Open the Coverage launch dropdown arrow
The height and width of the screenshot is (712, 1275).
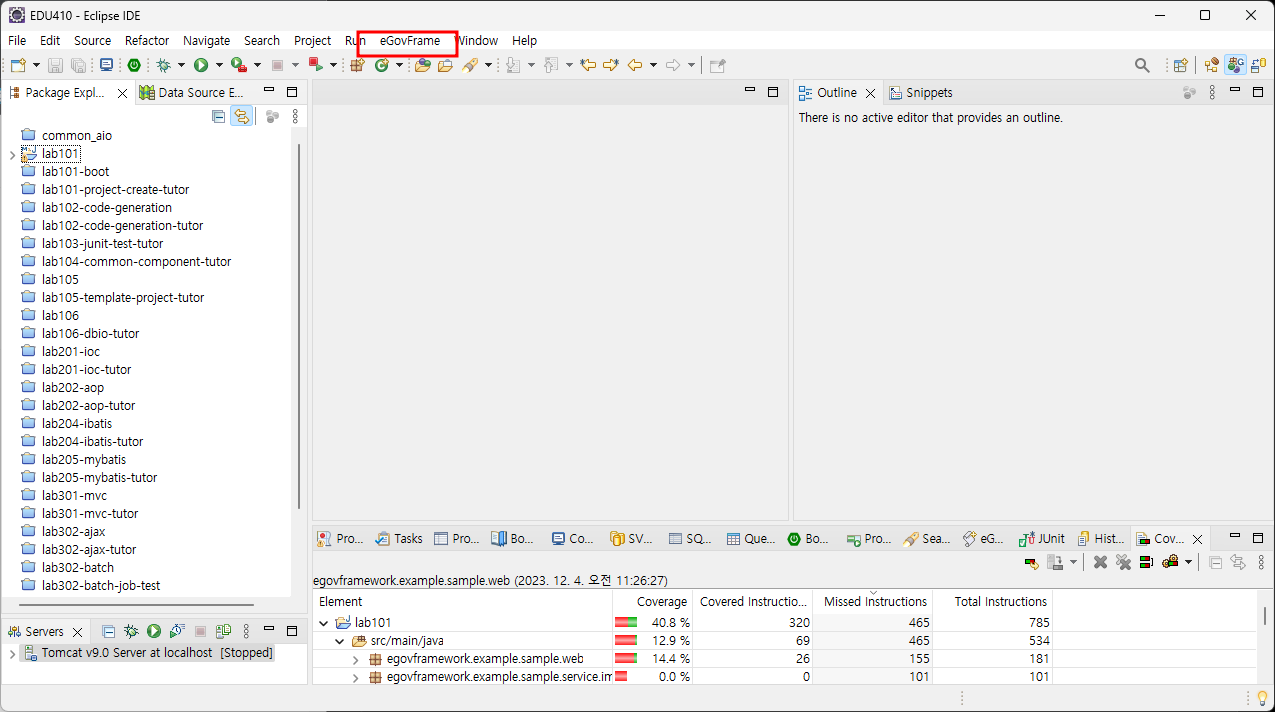click(x=257, y=65)
